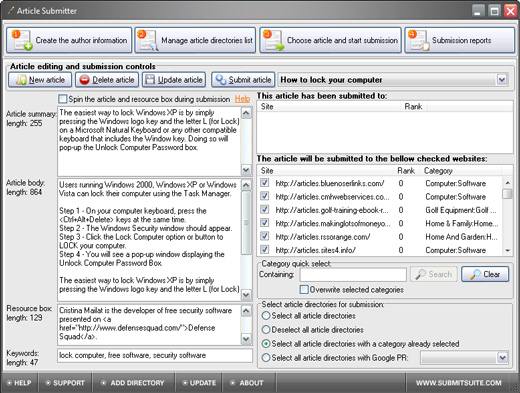Click the Submit article button
The height and width of the screenshot is (393, 520).
(243, 80)
